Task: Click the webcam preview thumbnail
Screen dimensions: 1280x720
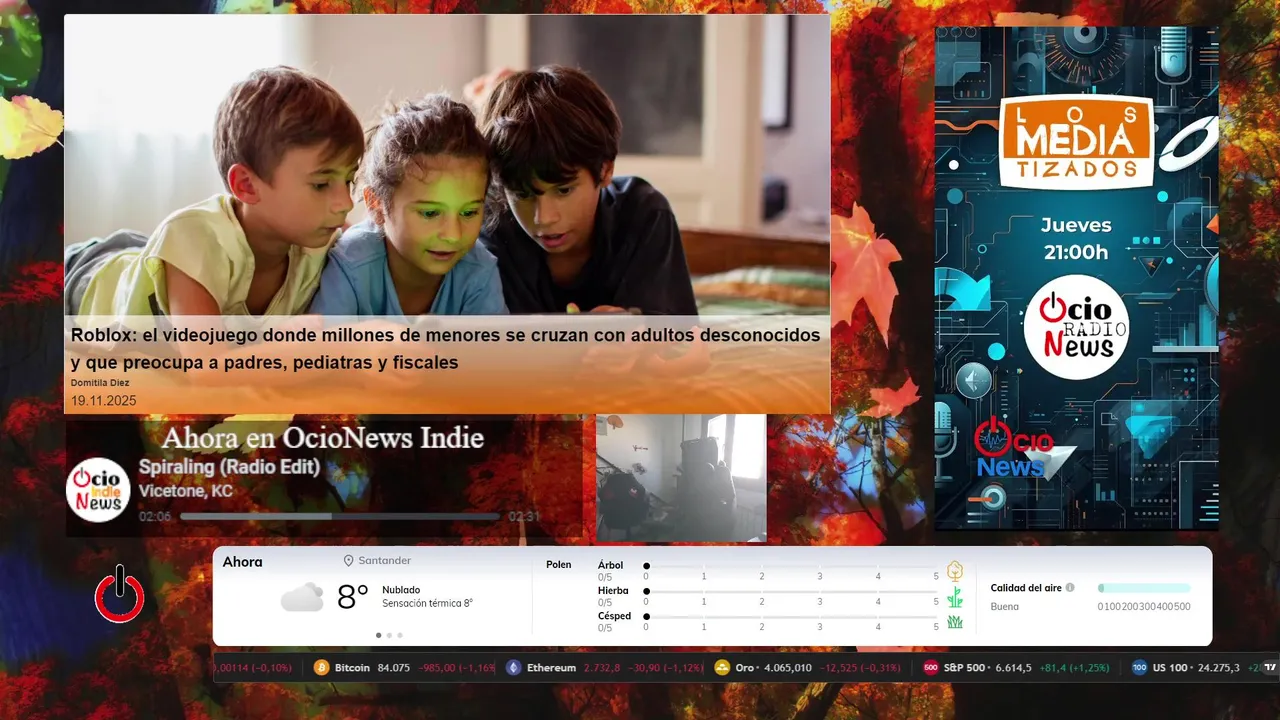Action: click(681, 478)
